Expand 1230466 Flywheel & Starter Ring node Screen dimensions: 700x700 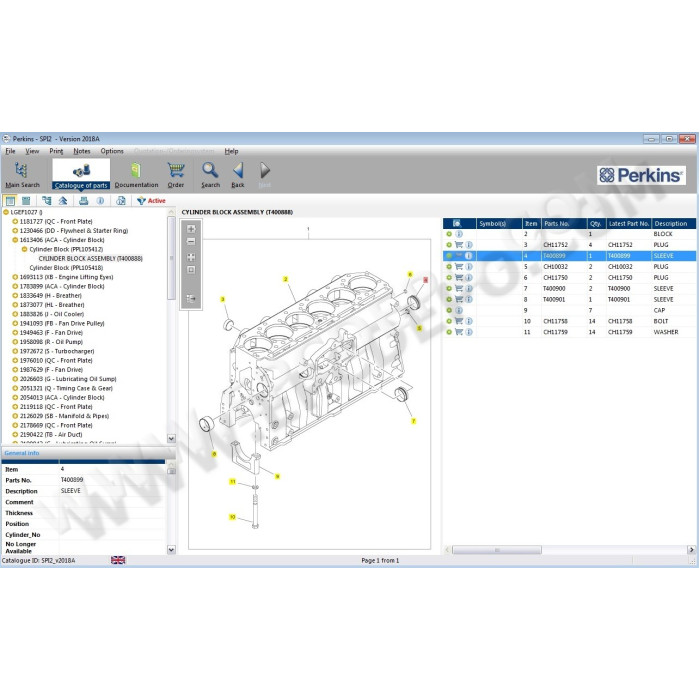coord(15,231)
